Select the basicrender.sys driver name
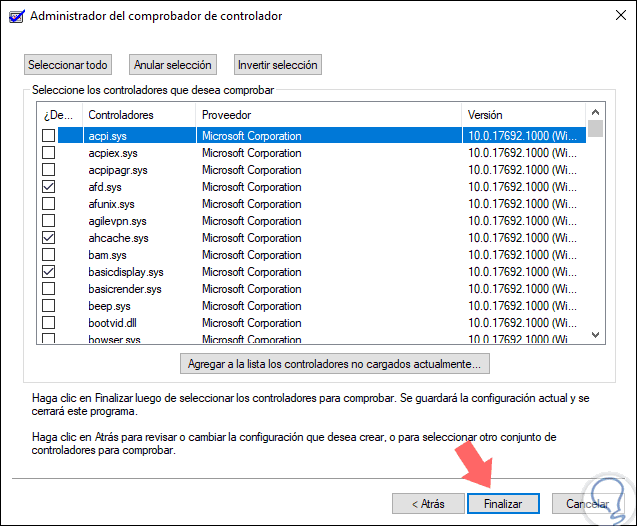 click(125, 290)
